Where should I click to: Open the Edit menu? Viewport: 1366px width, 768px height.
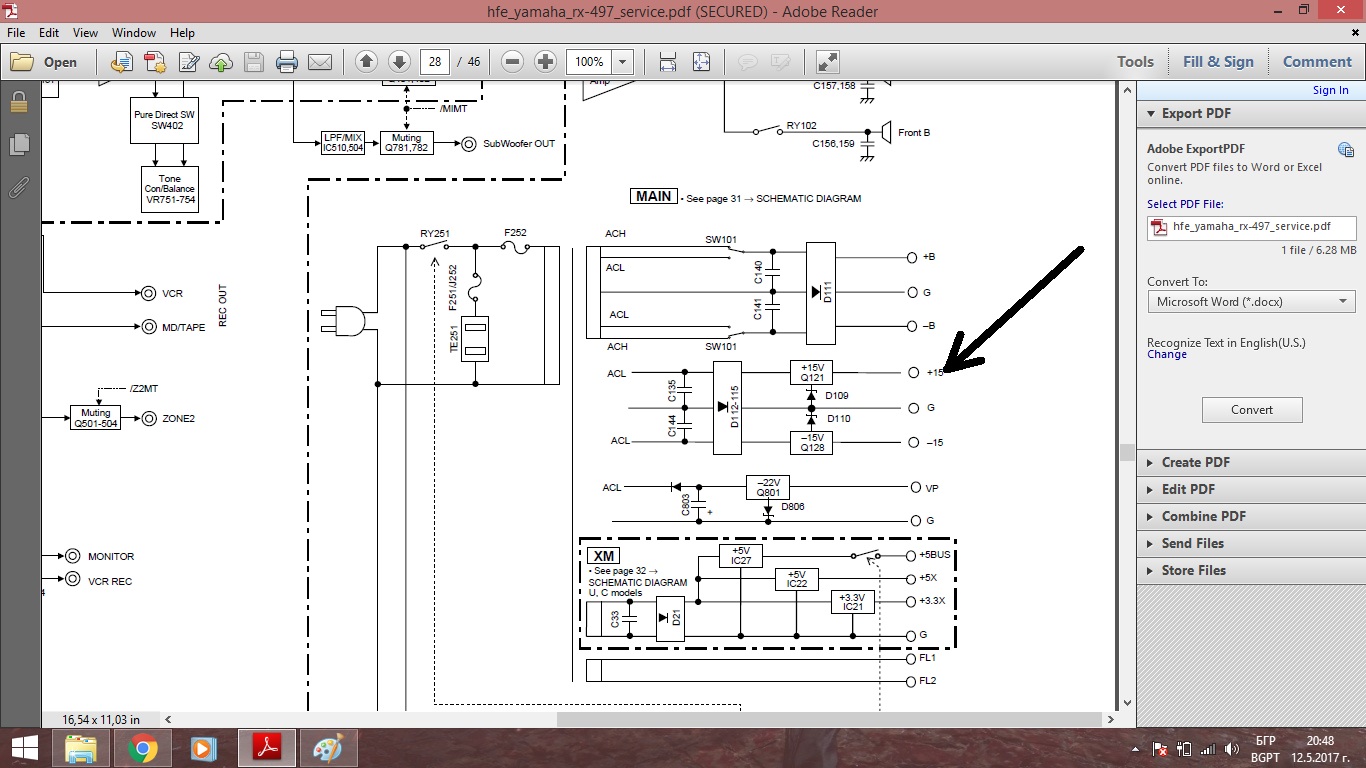pyautogui.click(x=49, y=33)
